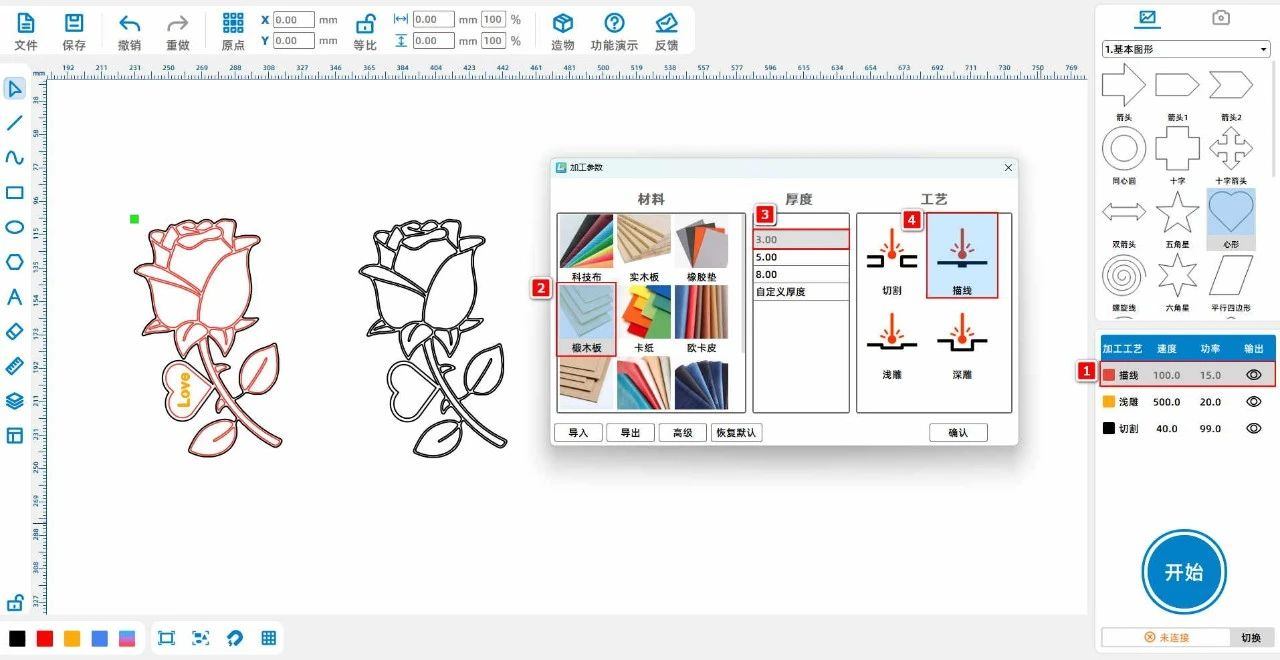Image resolution: width=1280 pixels, height=660 pixels.
Task: Select the polygon tool in left toolbar
Action: tap(15, 262)
